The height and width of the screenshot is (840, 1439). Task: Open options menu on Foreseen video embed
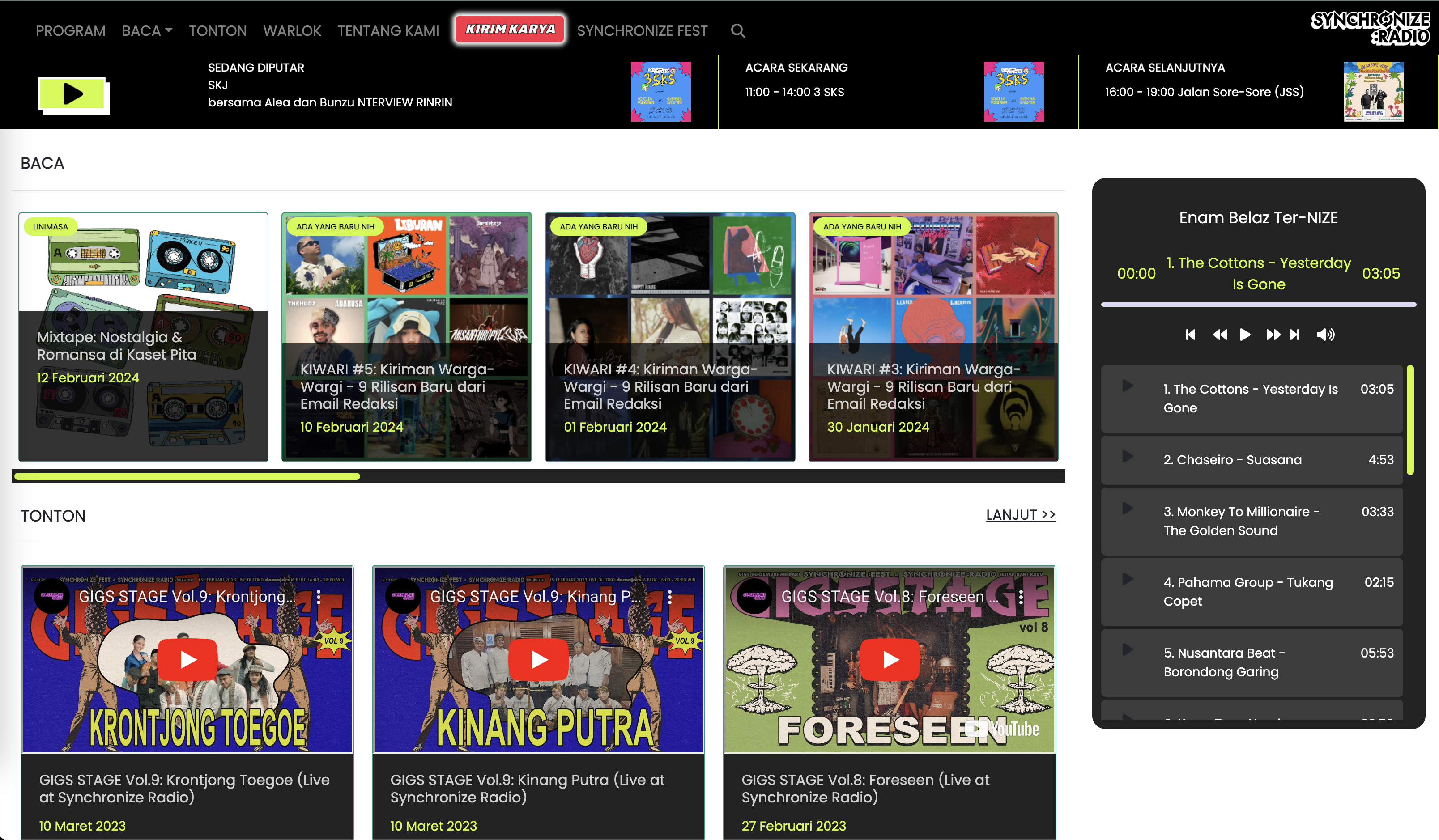[1021, 597]
